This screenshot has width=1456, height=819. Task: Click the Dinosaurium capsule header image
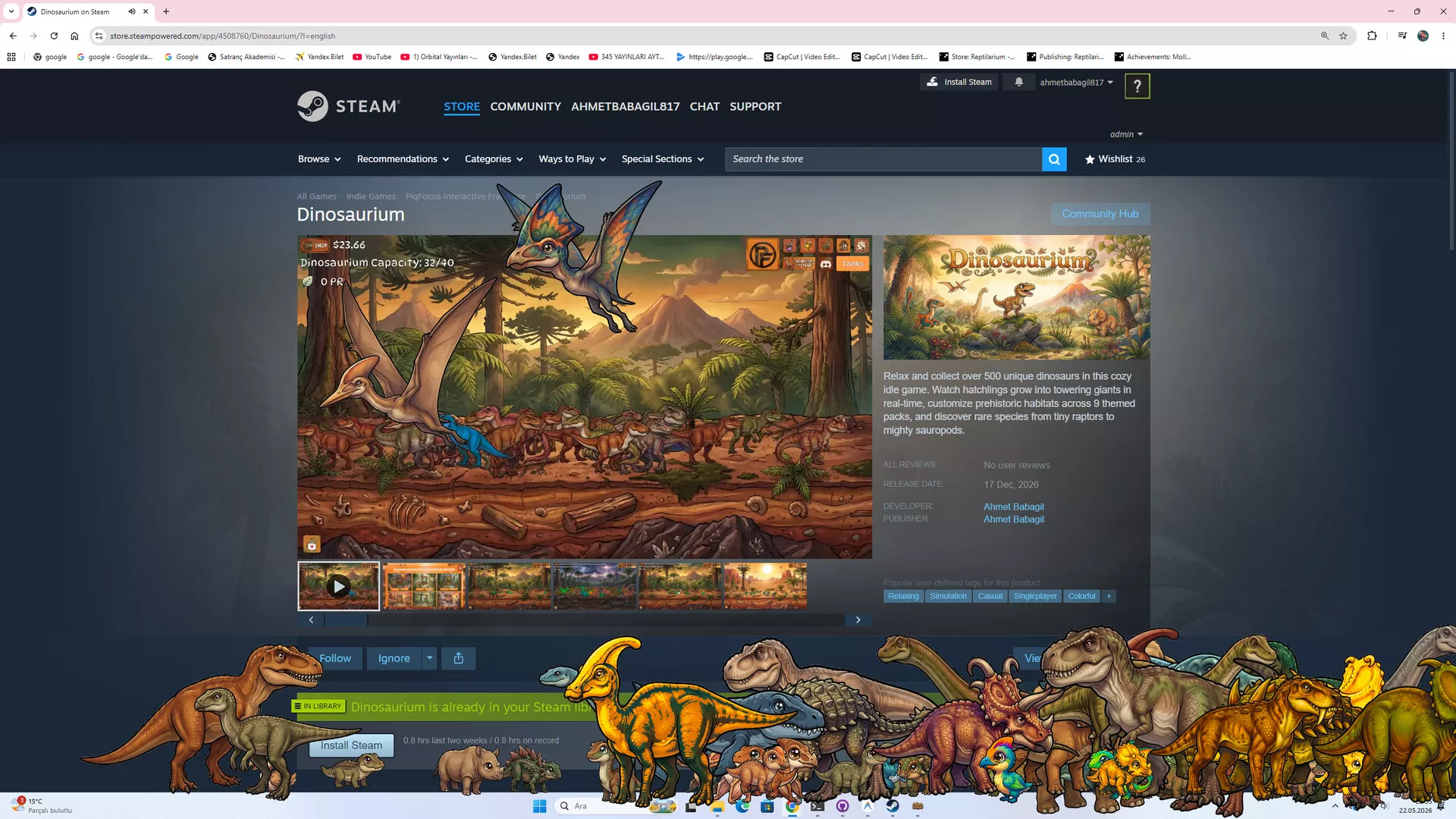[x=1016, y=297]
